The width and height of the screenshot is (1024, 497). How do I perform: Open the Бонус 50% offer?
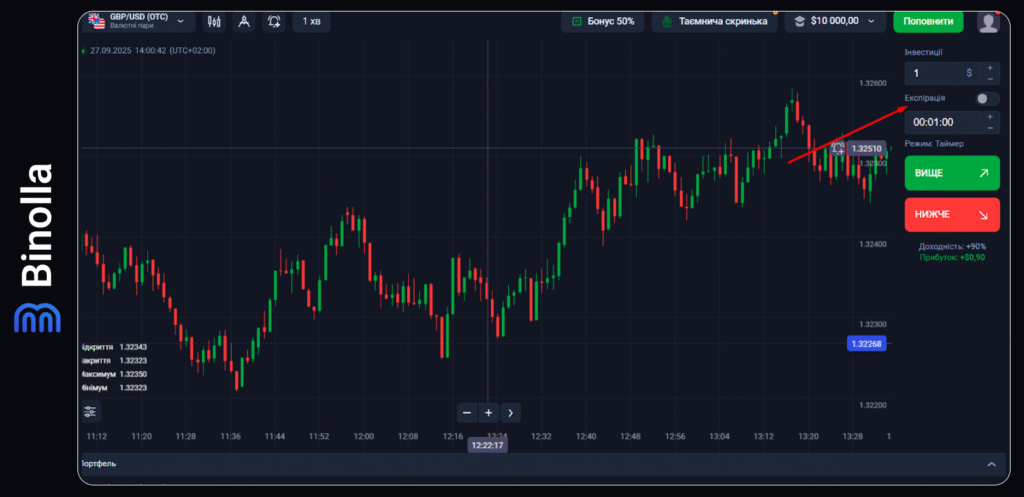pos(603,21)
